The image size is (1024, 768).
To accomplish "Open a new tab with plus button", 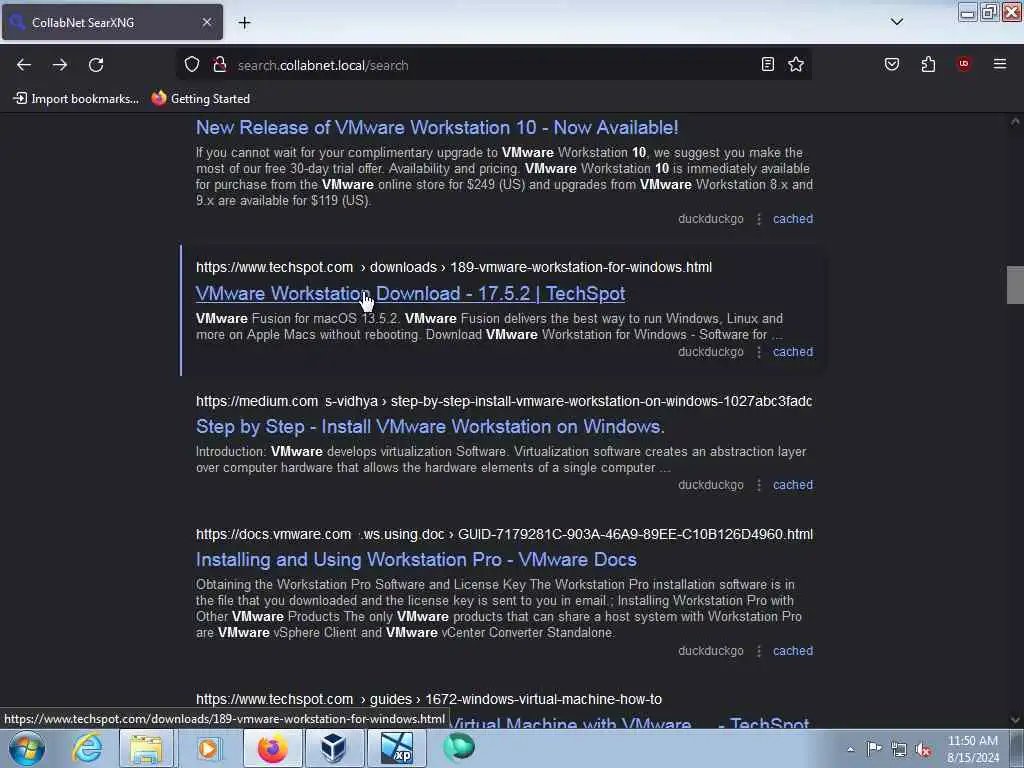I will 244,23.
